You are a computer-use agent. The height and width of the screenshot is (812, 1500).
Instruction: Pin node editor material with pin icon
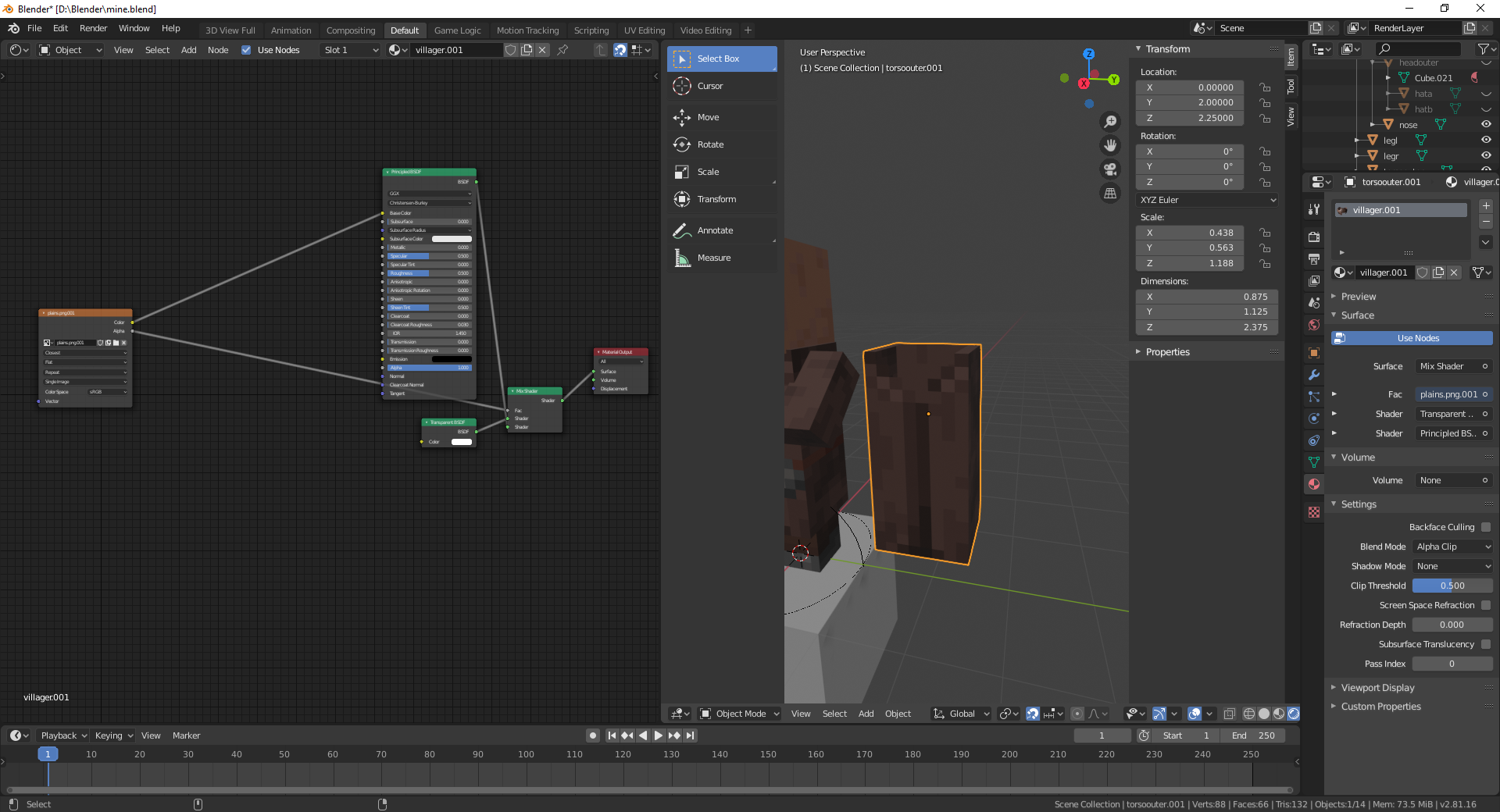[562, 50]
